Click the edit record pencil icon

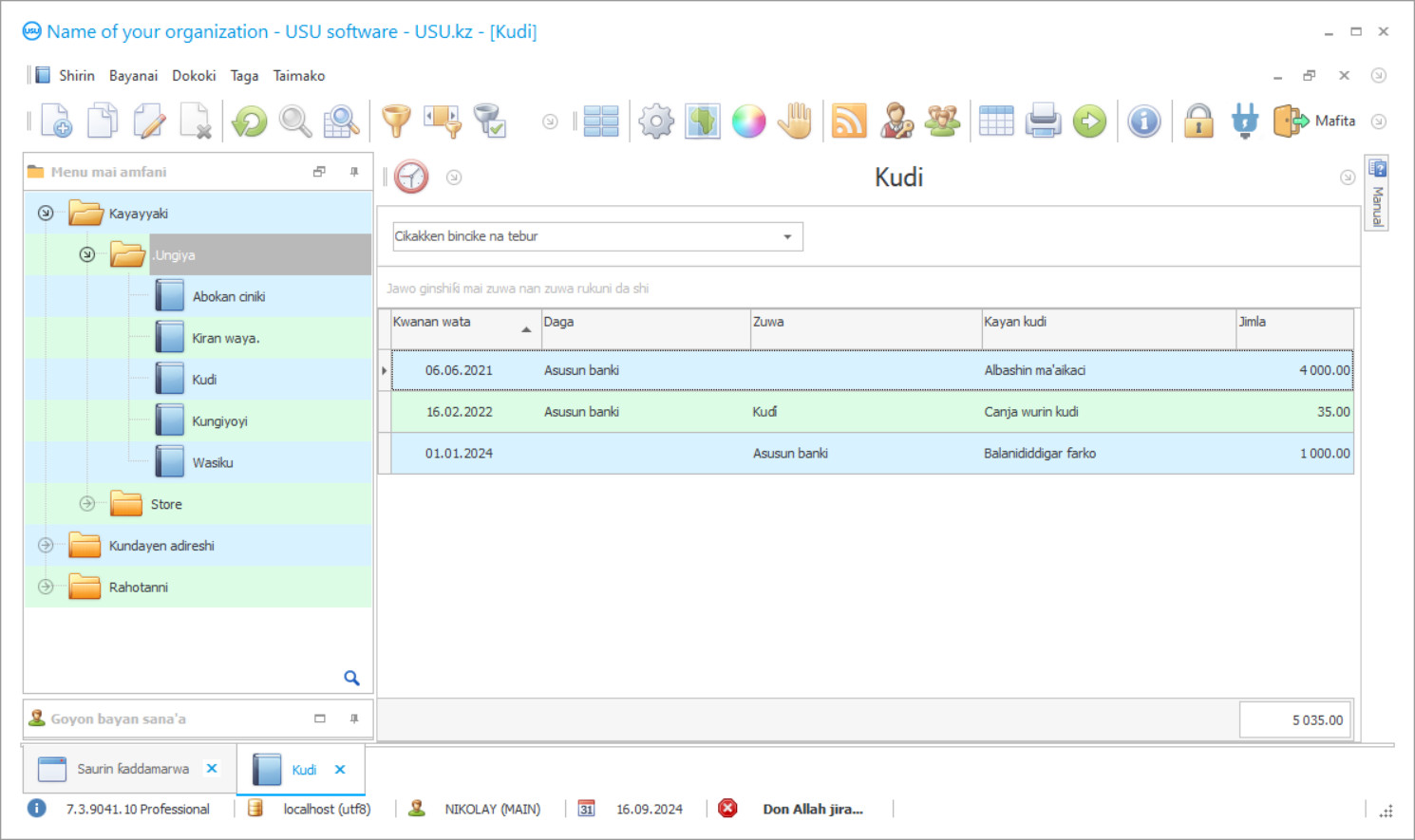tap(149, 121)
